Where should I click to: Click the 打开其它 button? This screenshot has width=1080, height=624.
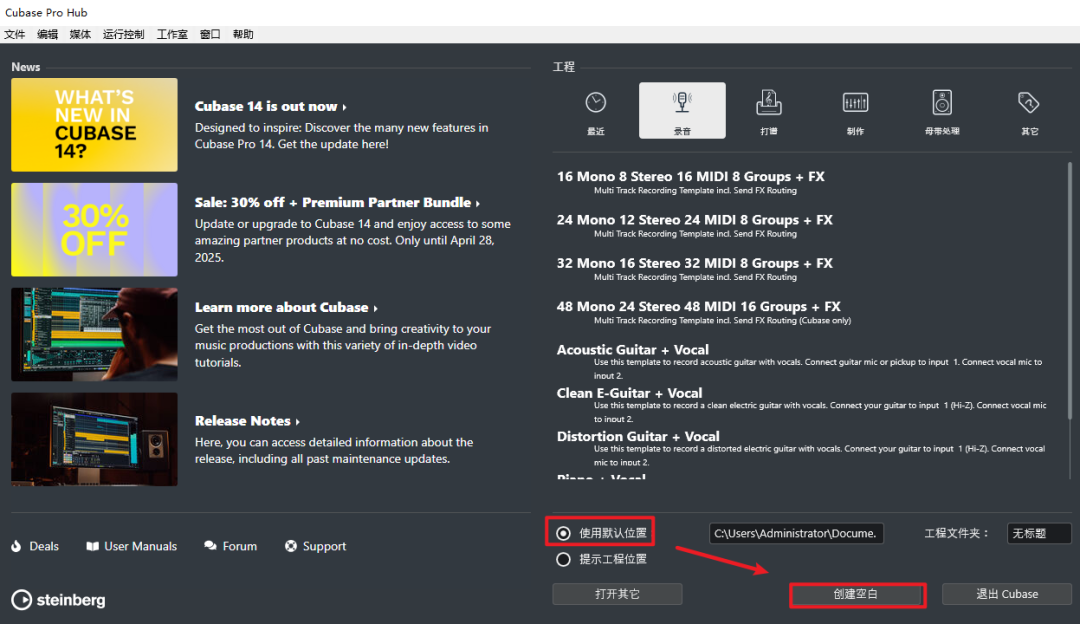point(617,594)
